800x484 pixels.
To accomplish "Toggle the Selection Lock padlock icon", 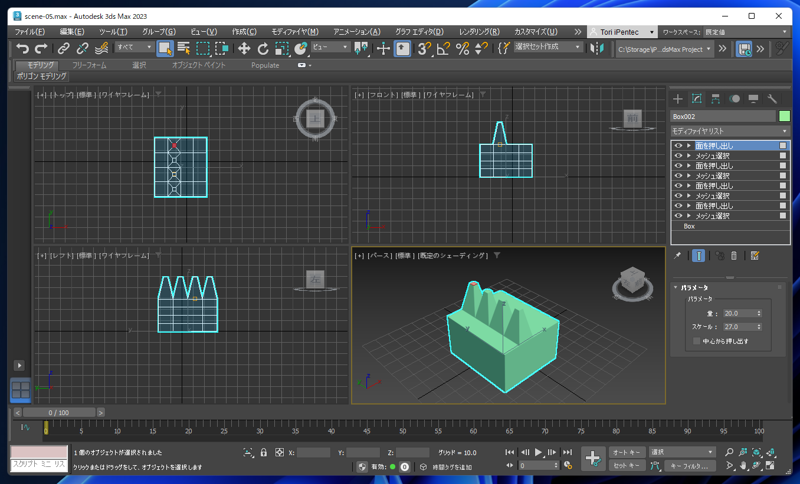I will coord(263,452).
